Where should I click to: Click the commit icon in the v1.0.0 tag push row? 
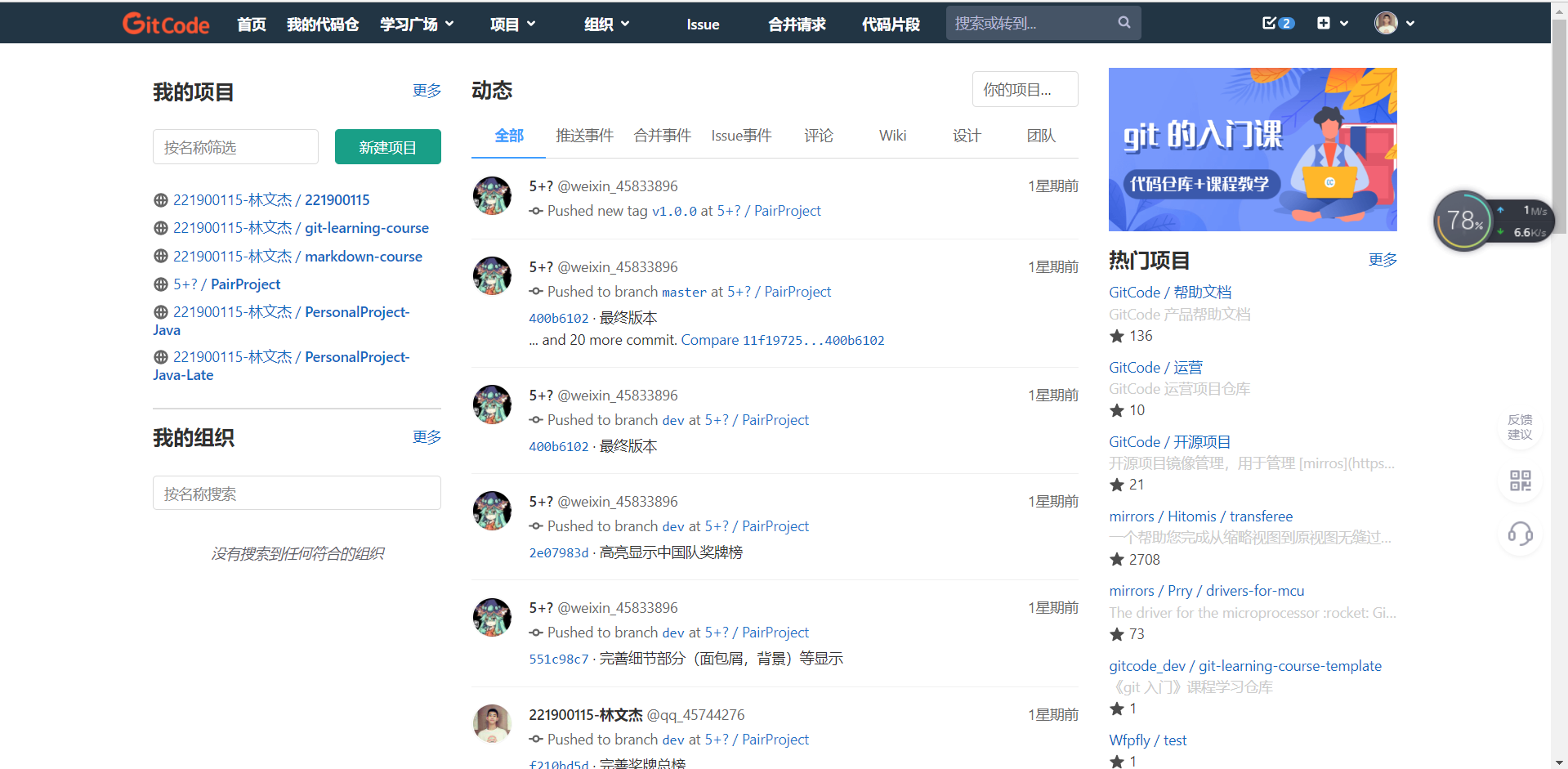(536, 211)
